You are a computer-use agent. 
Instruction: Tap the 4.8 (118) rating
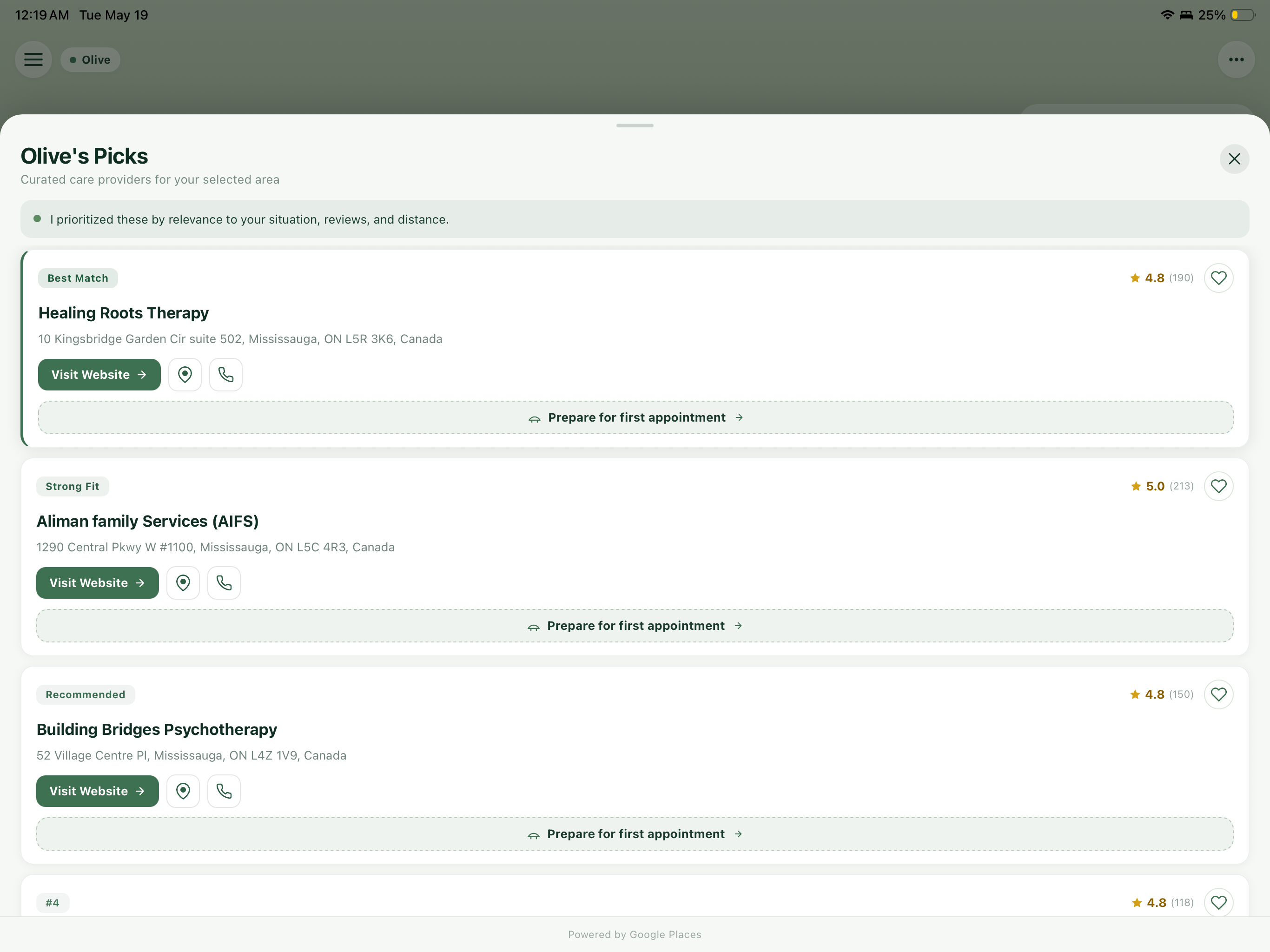(x=1163, y=903)
